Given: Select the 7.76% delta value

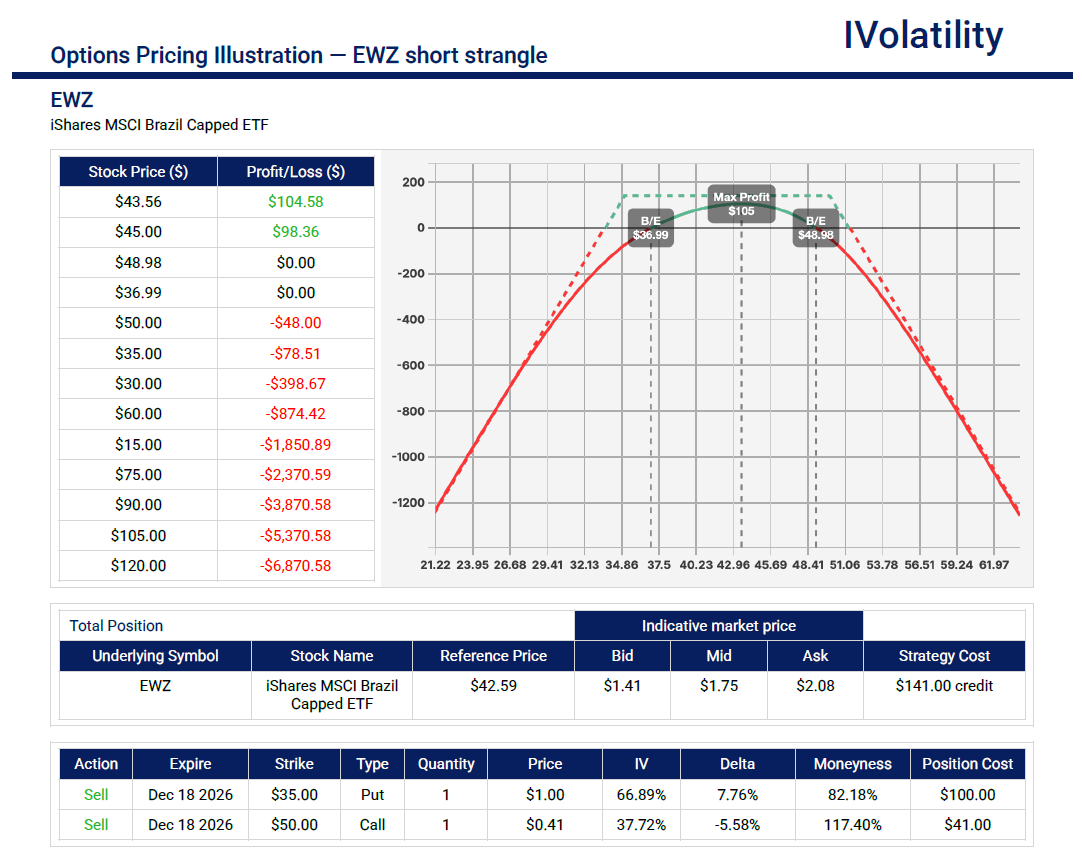Looking at the screenshot, I should point(737,795).
